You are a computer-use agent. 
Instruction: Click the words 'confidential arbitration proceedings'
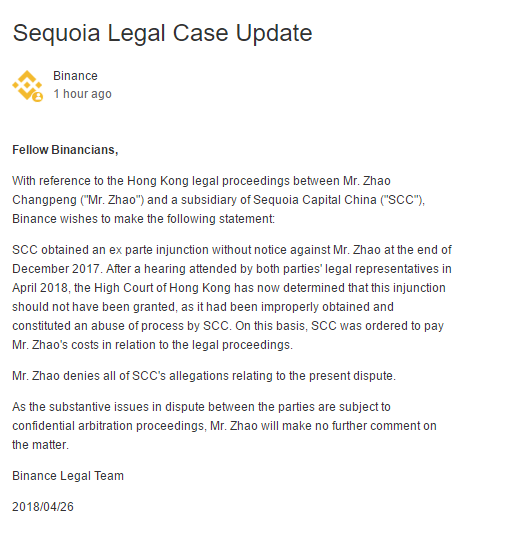(x=108, y=426)
